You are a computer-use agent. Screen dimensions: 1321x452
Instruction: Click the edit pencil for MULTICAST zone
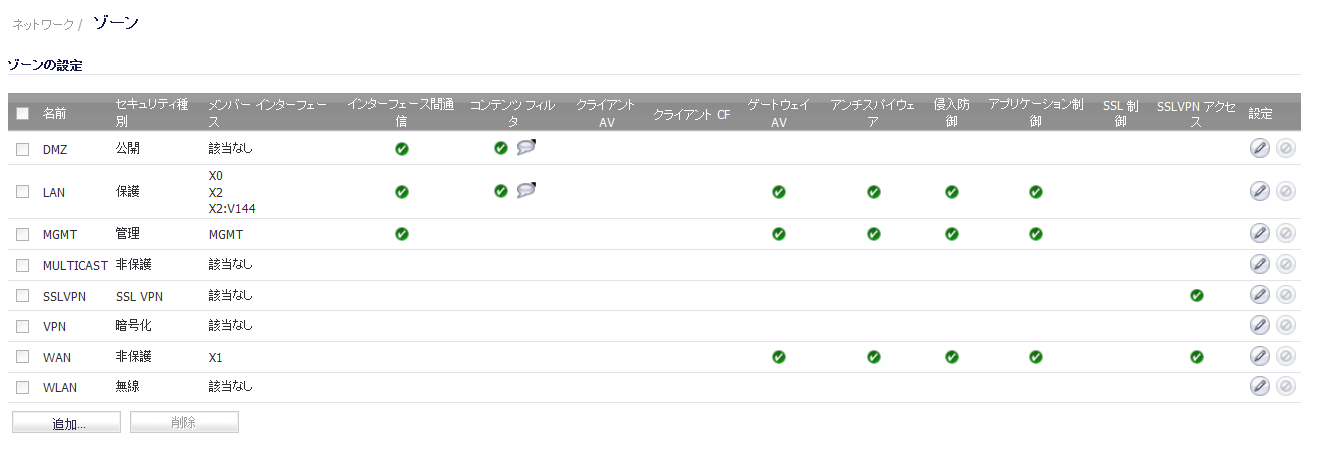click(1260, 264)
